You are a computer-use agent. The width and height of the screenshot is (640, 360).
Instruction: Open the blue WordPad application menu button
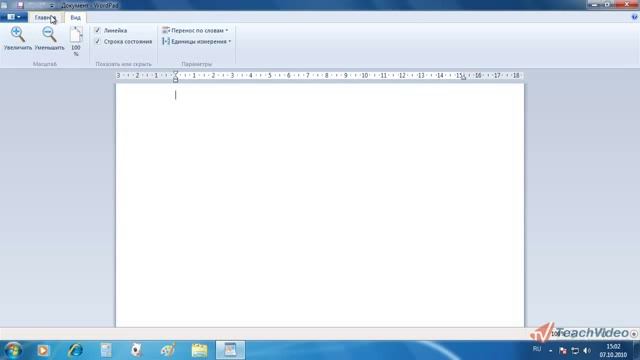click(x=14, y=17)
